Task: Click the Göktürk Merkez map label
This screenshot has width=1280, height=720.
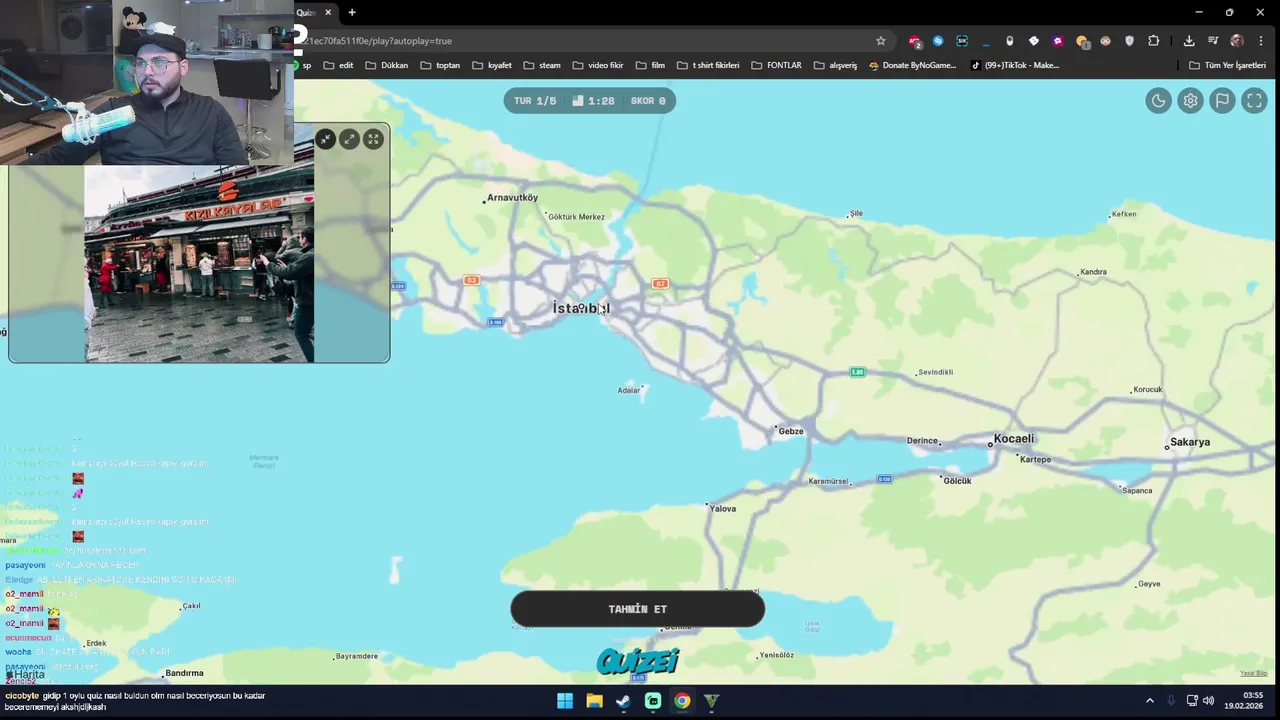Action: point(577,217)
